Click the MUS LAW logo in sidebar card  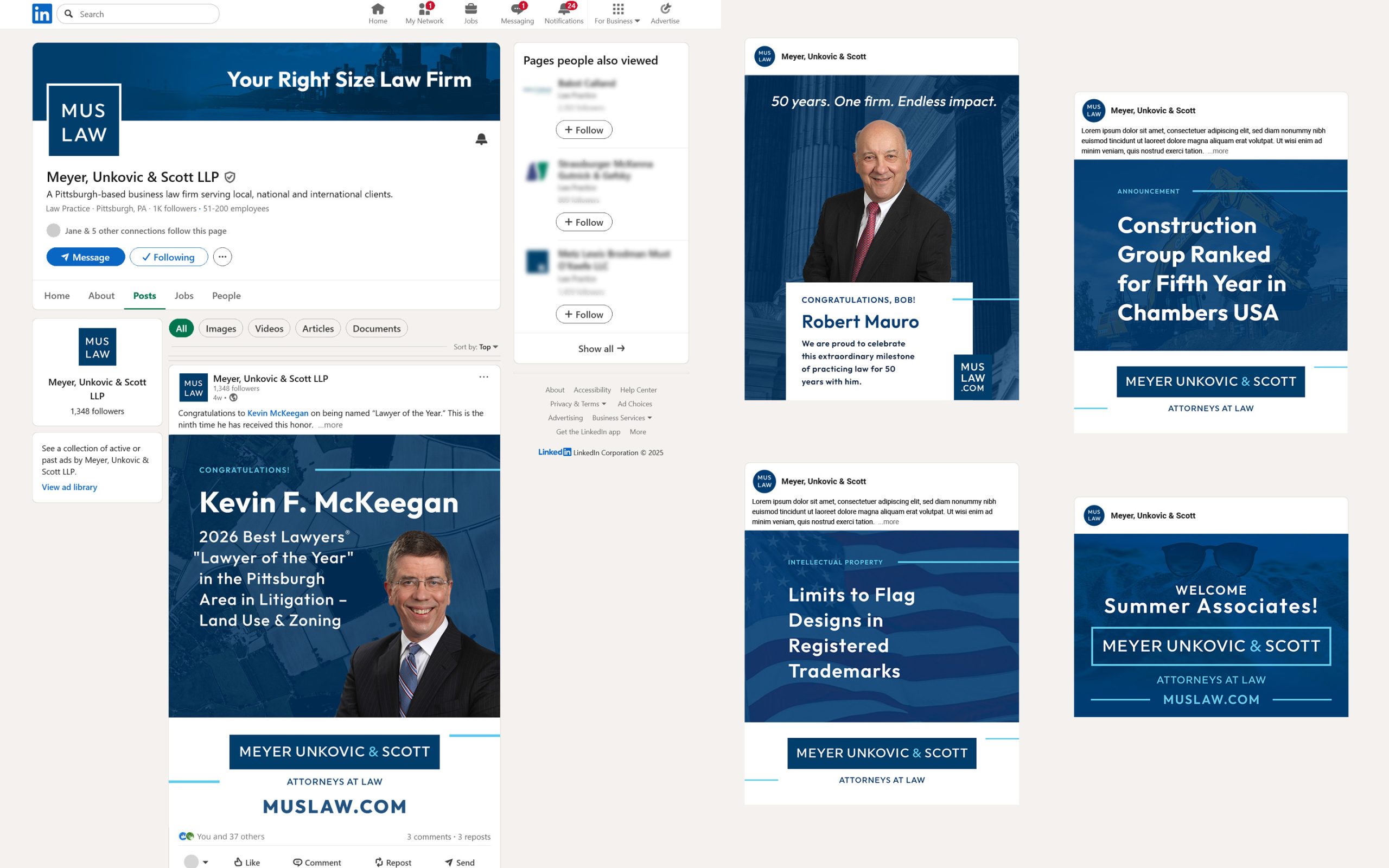coord(98,347)
